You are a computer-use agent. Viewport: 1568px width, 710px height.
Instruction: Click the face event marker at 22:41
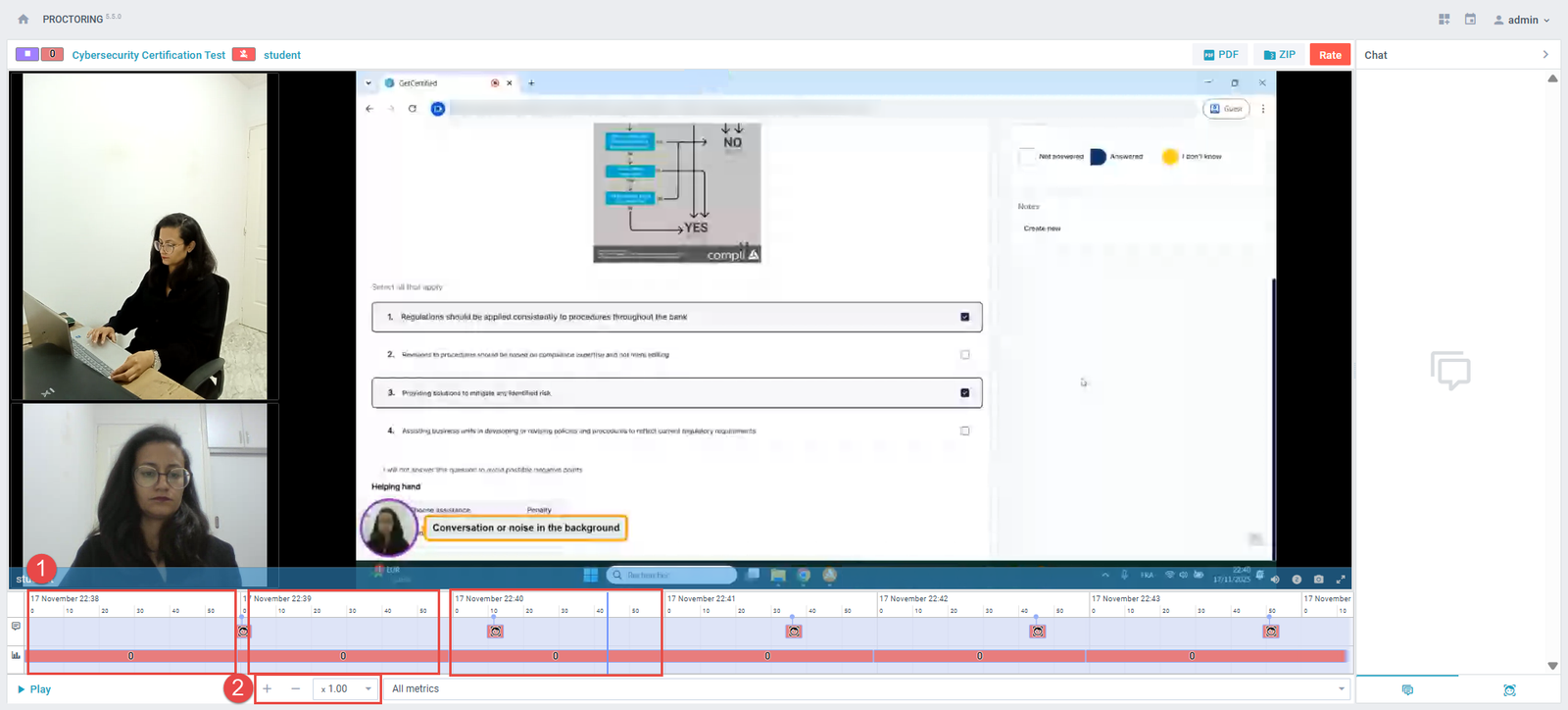pyautogui.click(x=794, y=632)
